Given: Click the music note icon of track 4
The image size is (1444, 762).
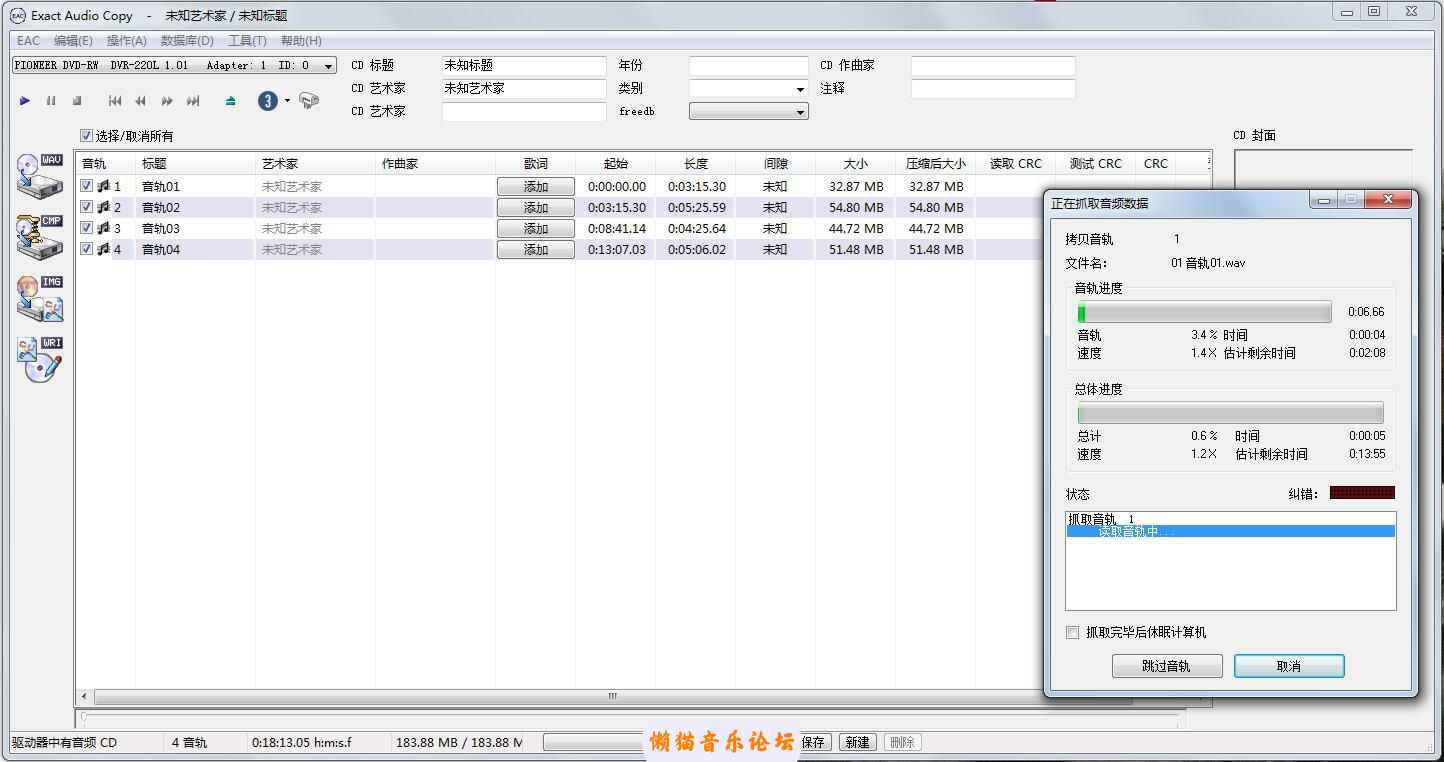Looking at the screenshot, I should click(103, 249).
